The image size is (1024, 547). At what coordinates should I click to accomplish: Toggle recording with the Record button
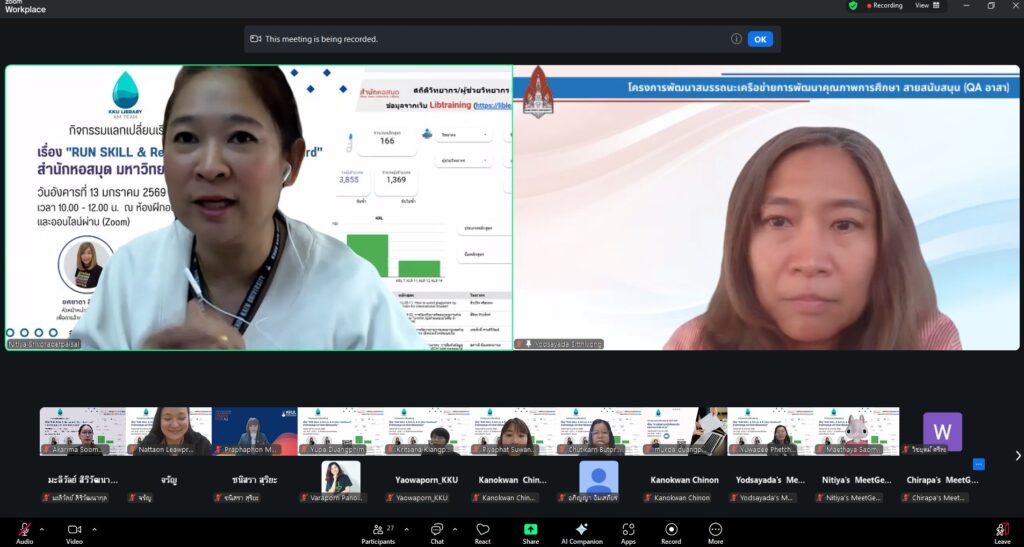[671, 531]
